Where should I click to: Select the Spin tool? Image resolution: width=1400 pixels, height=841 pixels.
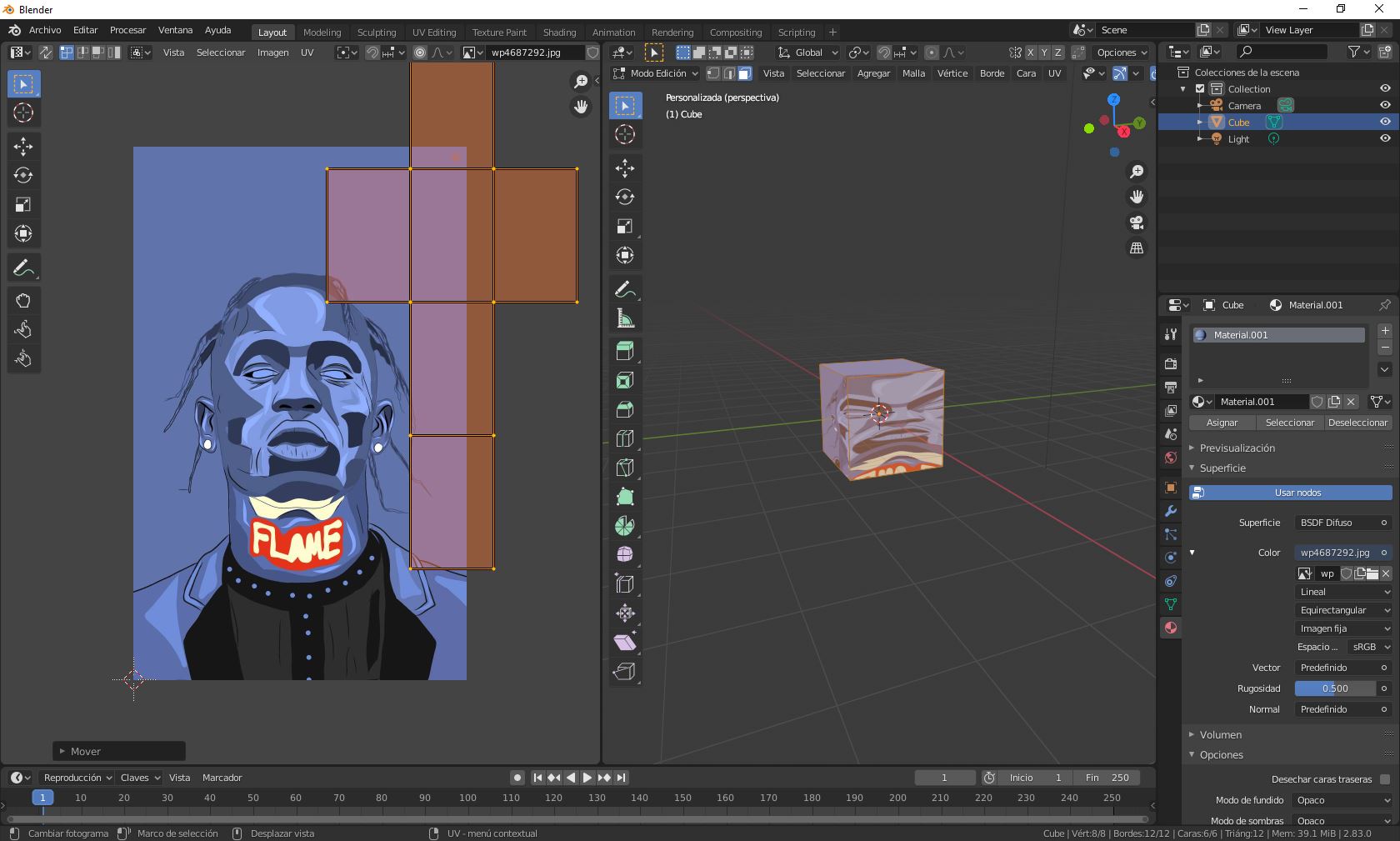625,526
